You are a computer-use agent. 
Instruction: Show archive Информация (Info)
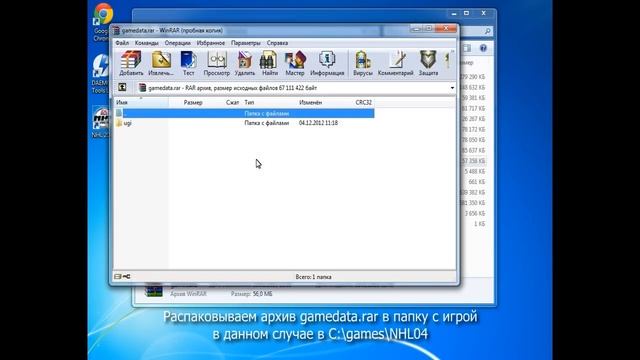(x=327, y=63)
